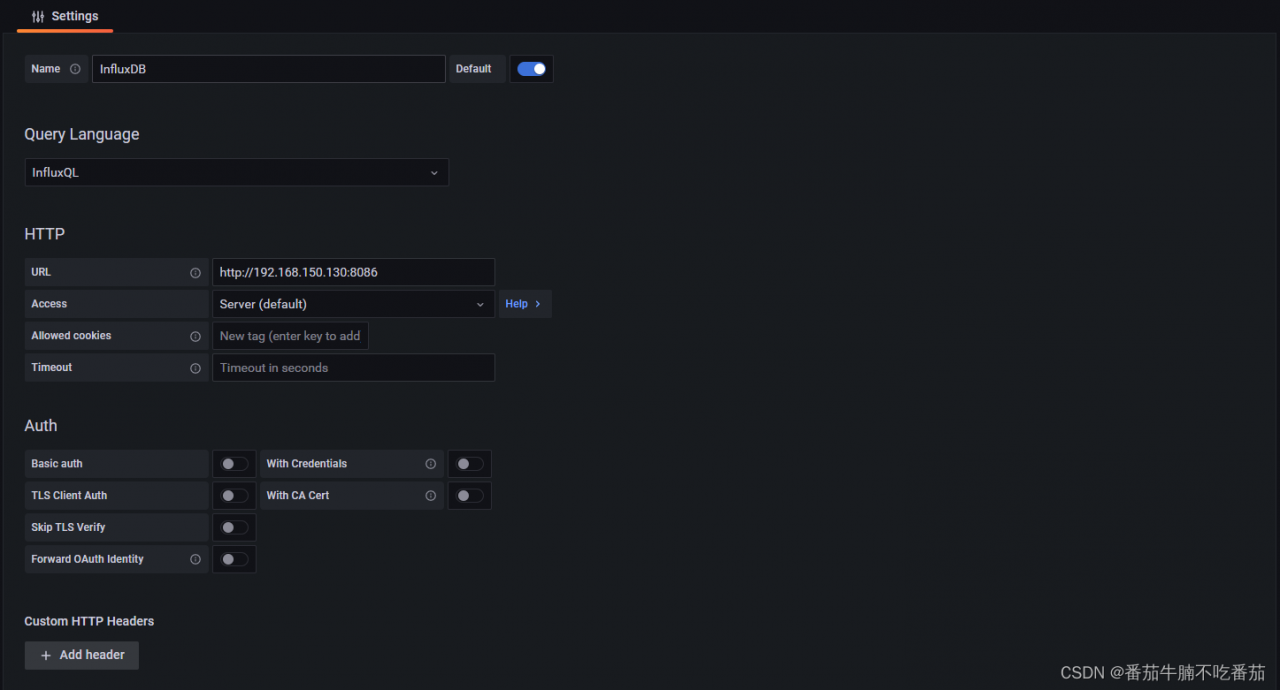Open the Settings tab
Image resolution: width=1280 pixels, height=690 pixels.
pyautogui.click(x=65, y=16)
